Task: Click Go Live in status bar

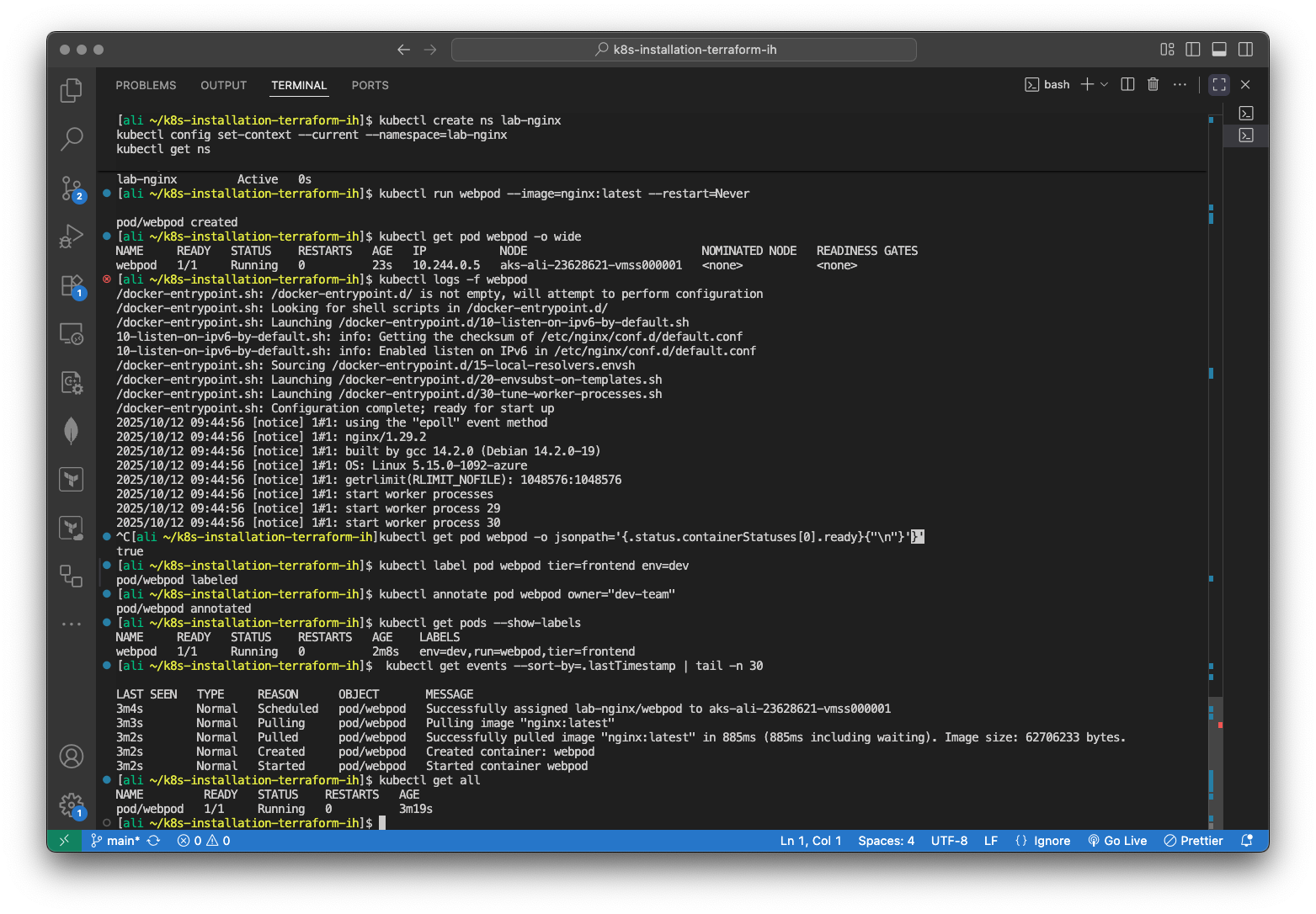Action: pos(1117,841)
